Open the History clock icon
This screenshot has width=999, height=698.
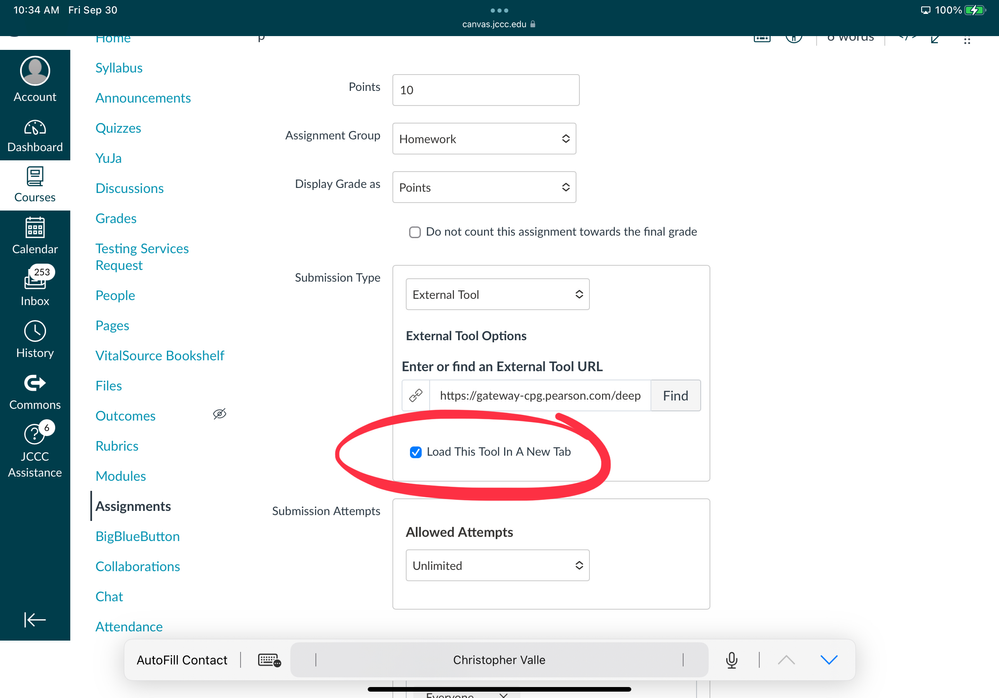pos(35,332)
